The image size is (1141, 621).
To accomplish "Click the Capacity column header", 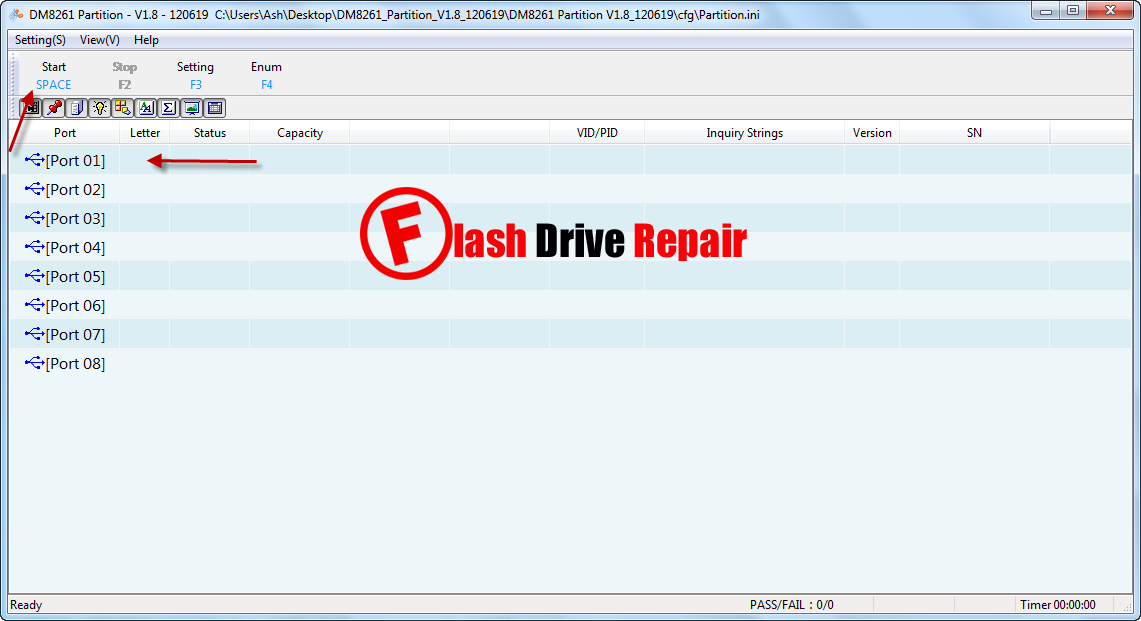I will pos(300,132).
